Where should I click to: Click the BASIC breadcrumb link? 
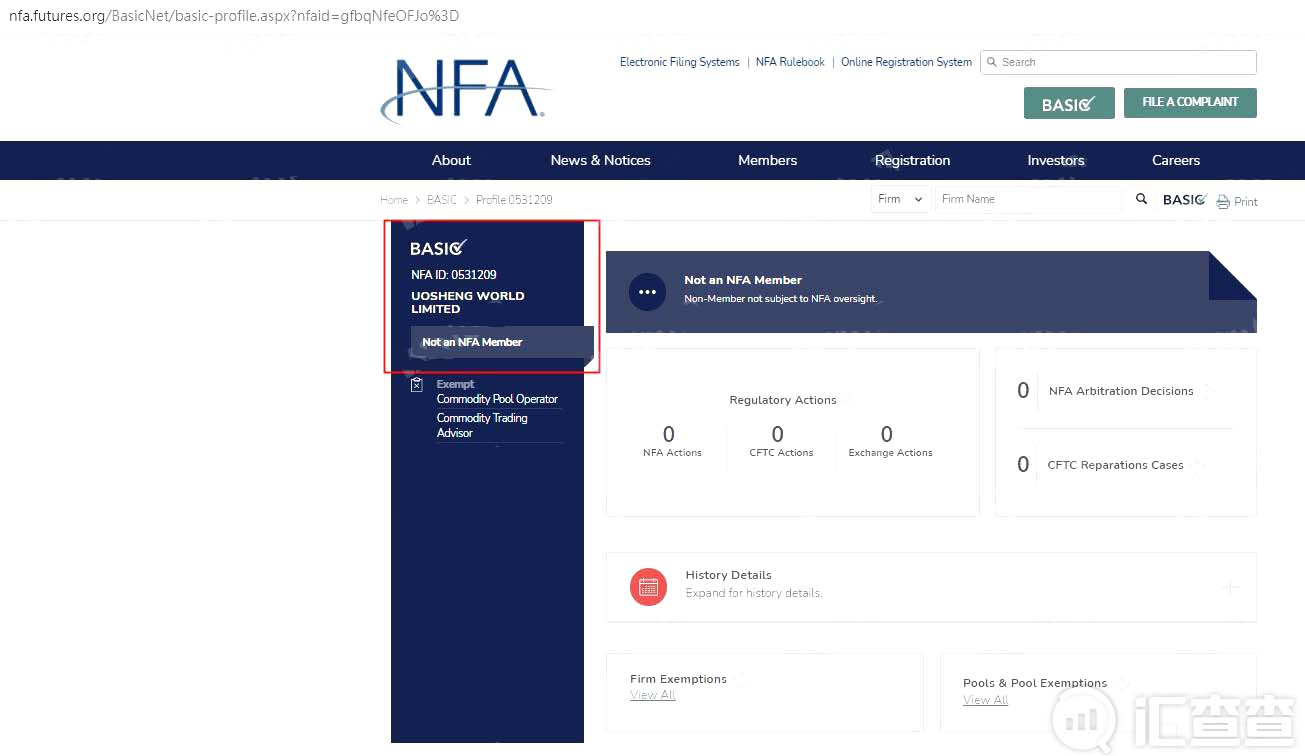point(442,200)
